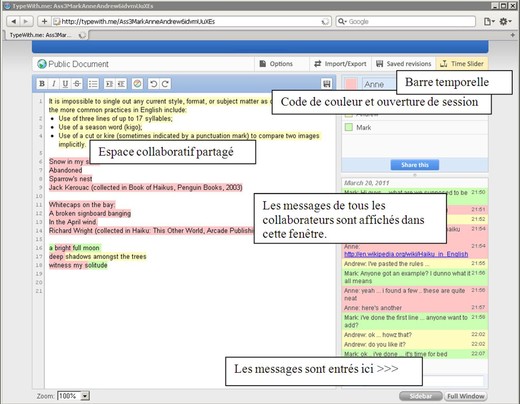Image resolution: width=520 pixels, height=404 pixels.
Task: Toggle underline formatting button
Action: (x=65, y=84)
